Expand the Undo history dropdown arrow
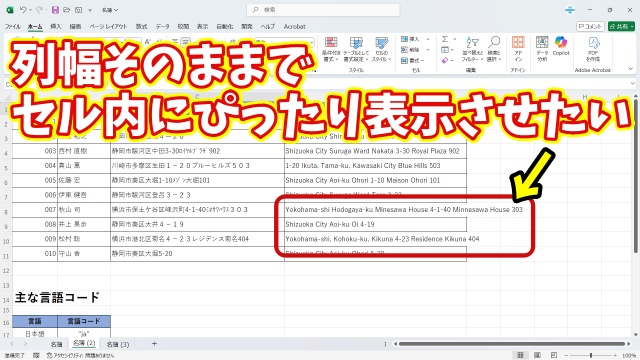Image resolution: width=640 pixels, height=360 pixels. tap(29, 10)
